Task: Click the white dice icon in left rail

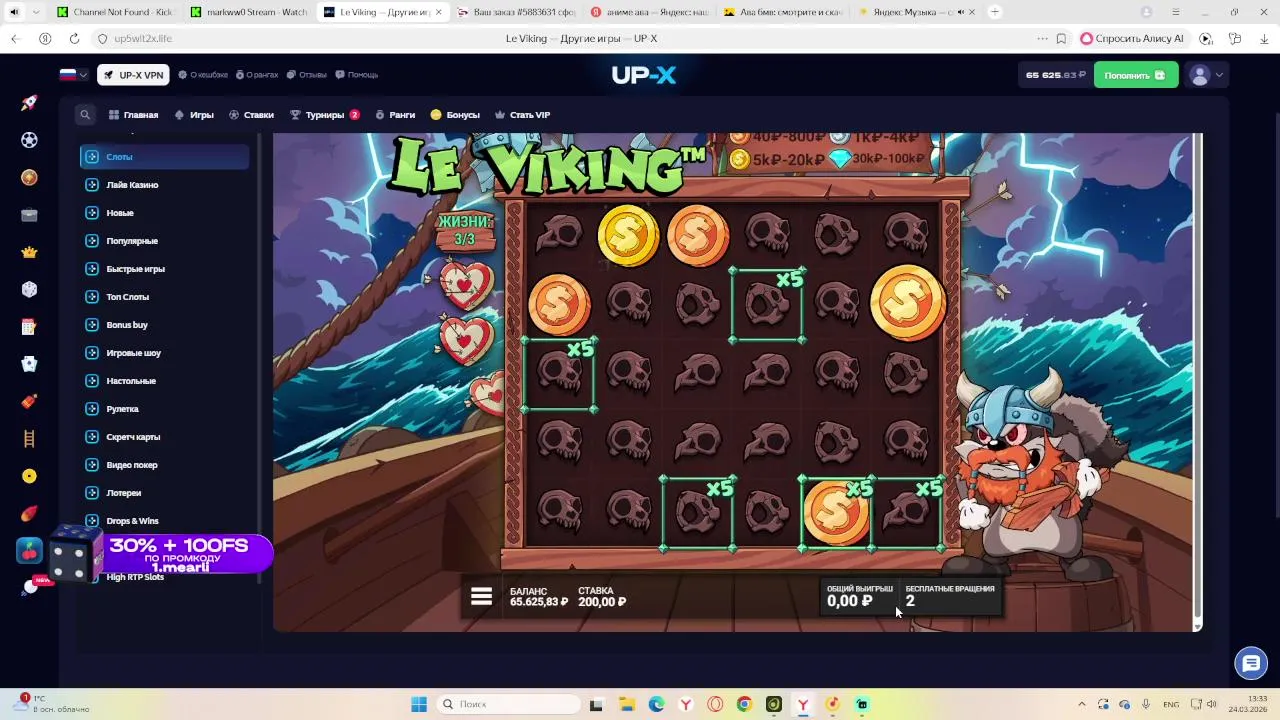Action: coord(29,289)
